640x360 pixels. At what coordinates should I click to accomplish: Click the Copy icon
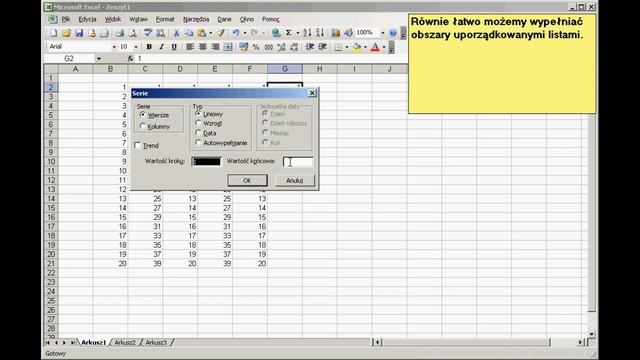pos(189,33)
